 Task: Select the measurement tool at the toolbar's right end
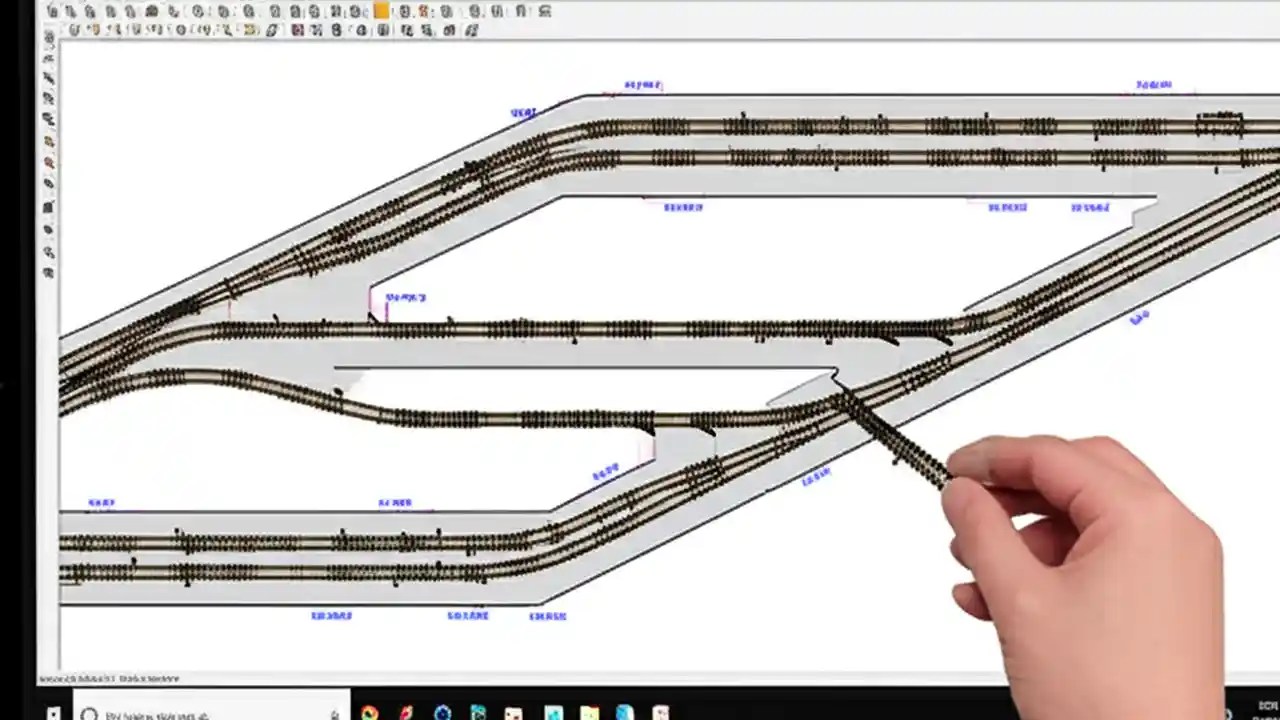(x=546, y=11)
